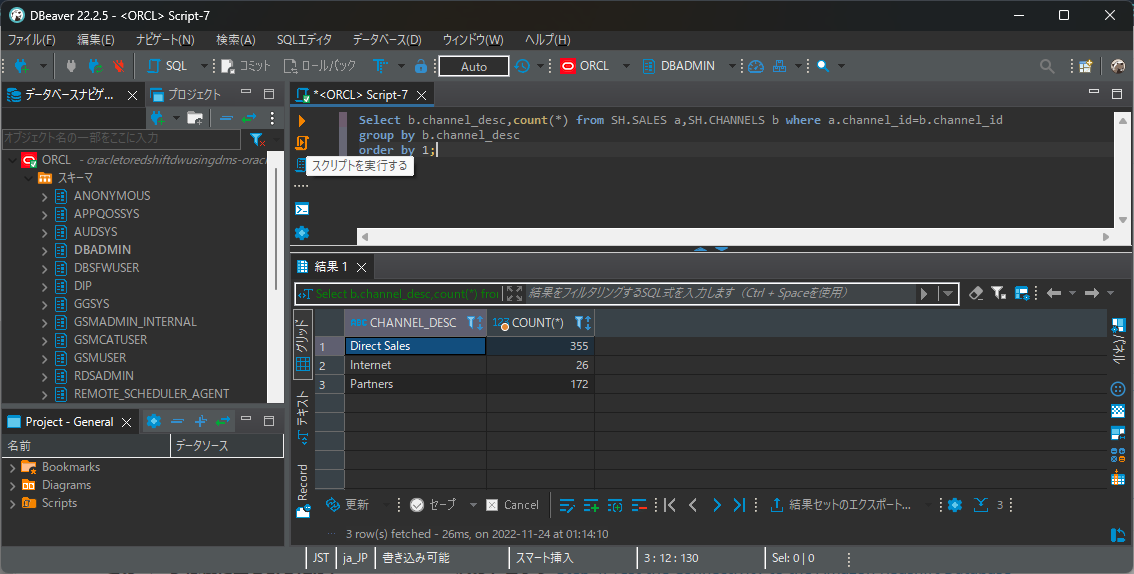Click the 更新 refresh button
Screen dimensions: 1134x574
(348, 505)
